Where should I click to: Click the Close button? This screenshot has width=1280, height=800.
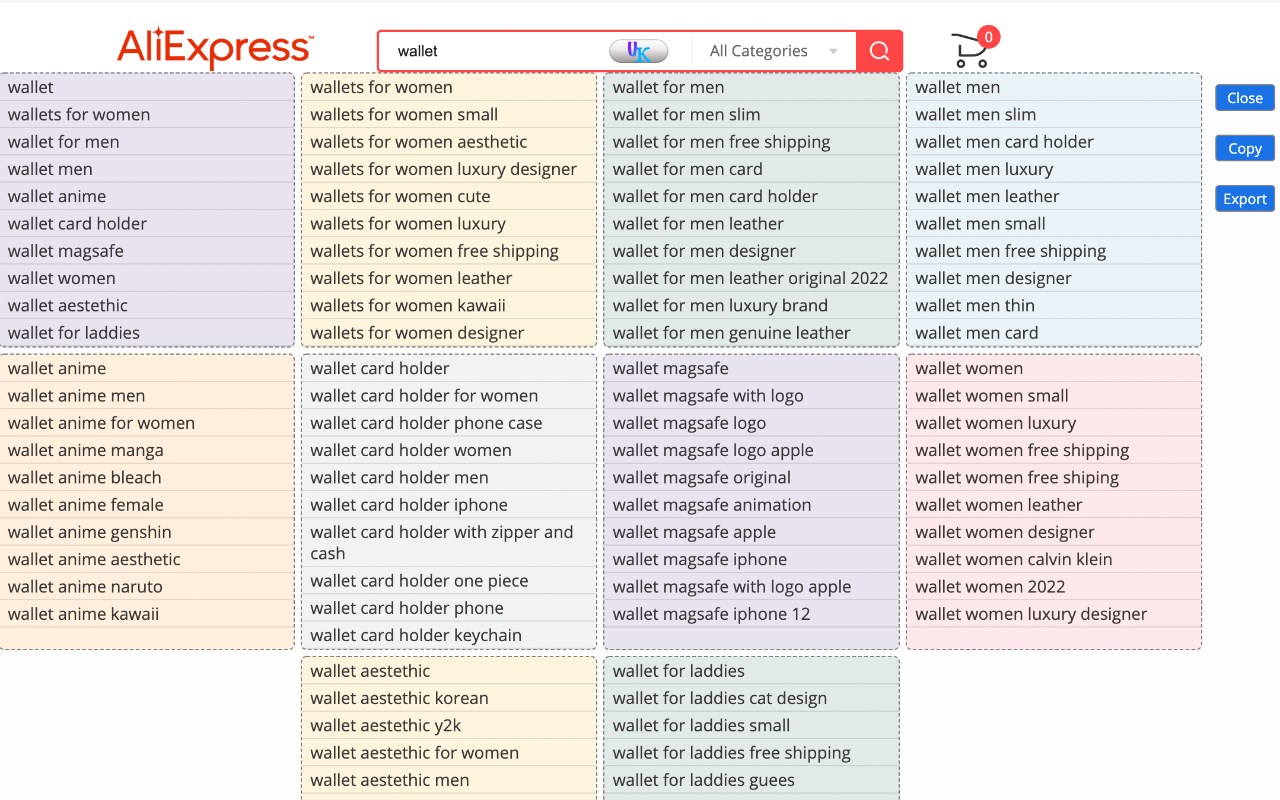coord(1245,98)
